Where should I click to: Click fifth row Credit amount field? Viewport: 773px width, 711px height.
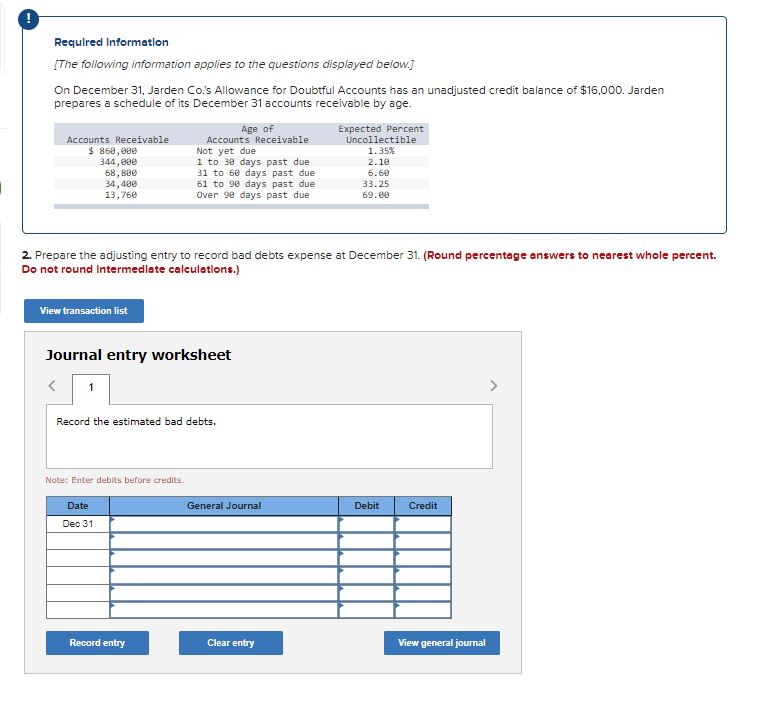423,593
